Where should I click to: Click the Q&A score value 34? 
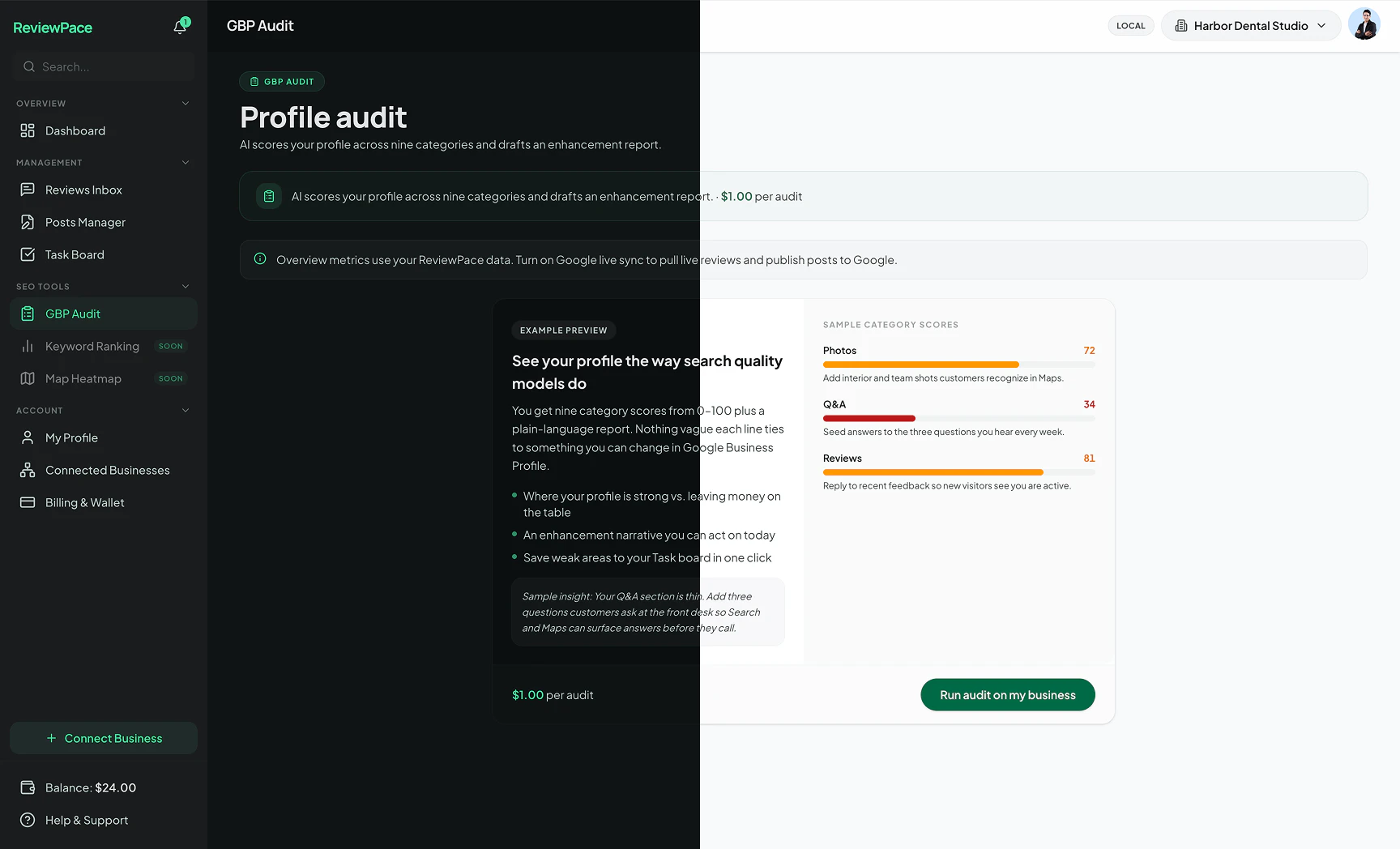click(x=1089, y=404)
